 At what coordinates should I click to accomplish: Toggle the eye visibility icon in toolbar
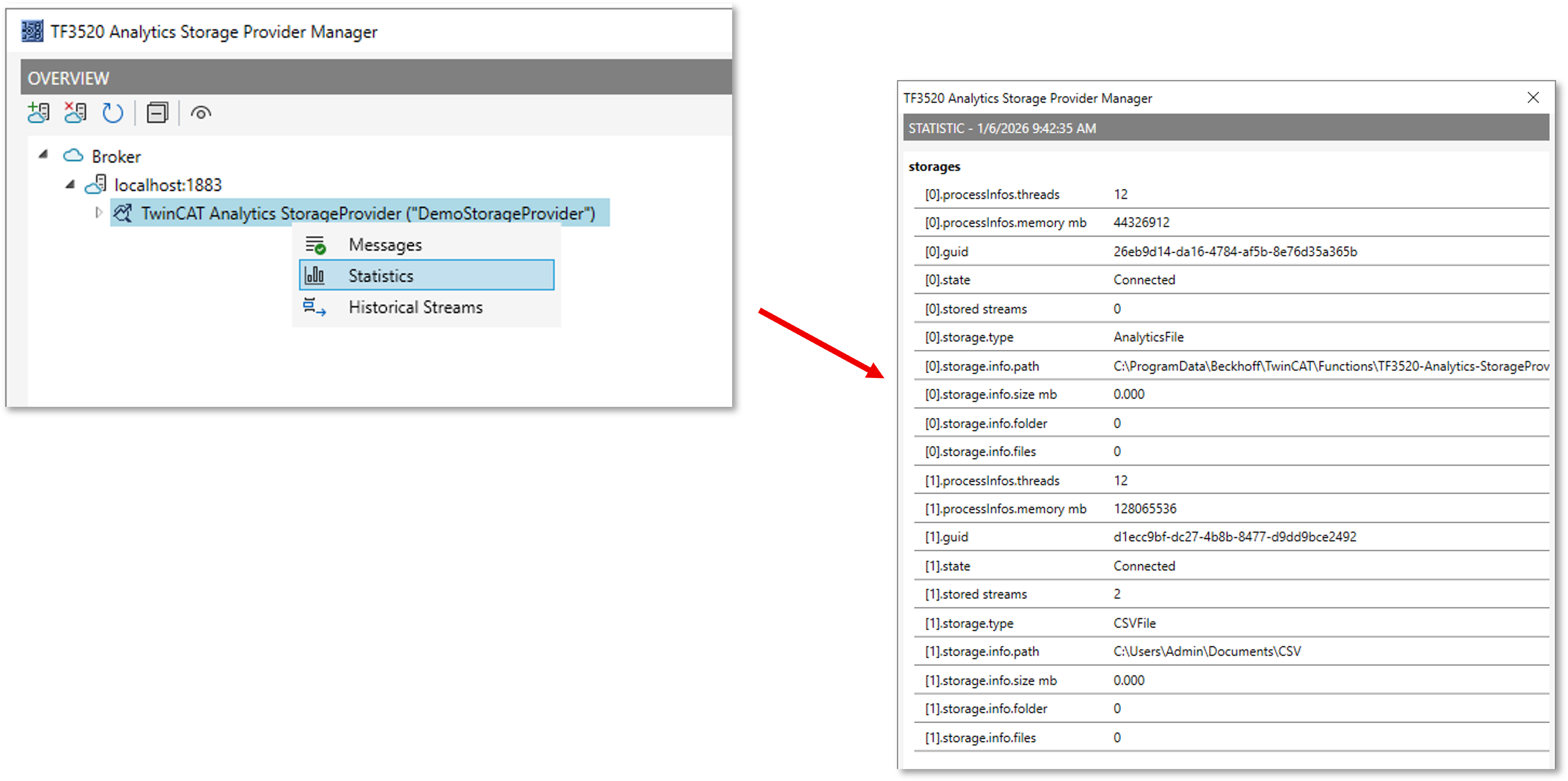201,113
